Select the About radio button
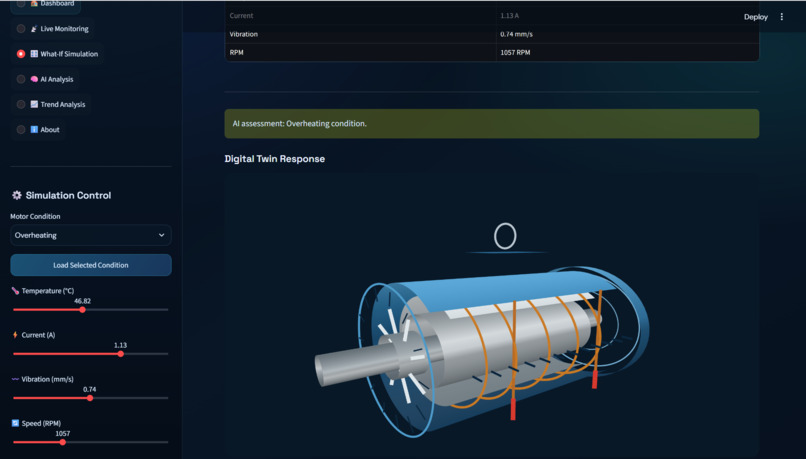806x459 pixels. [x=21, y=130]
